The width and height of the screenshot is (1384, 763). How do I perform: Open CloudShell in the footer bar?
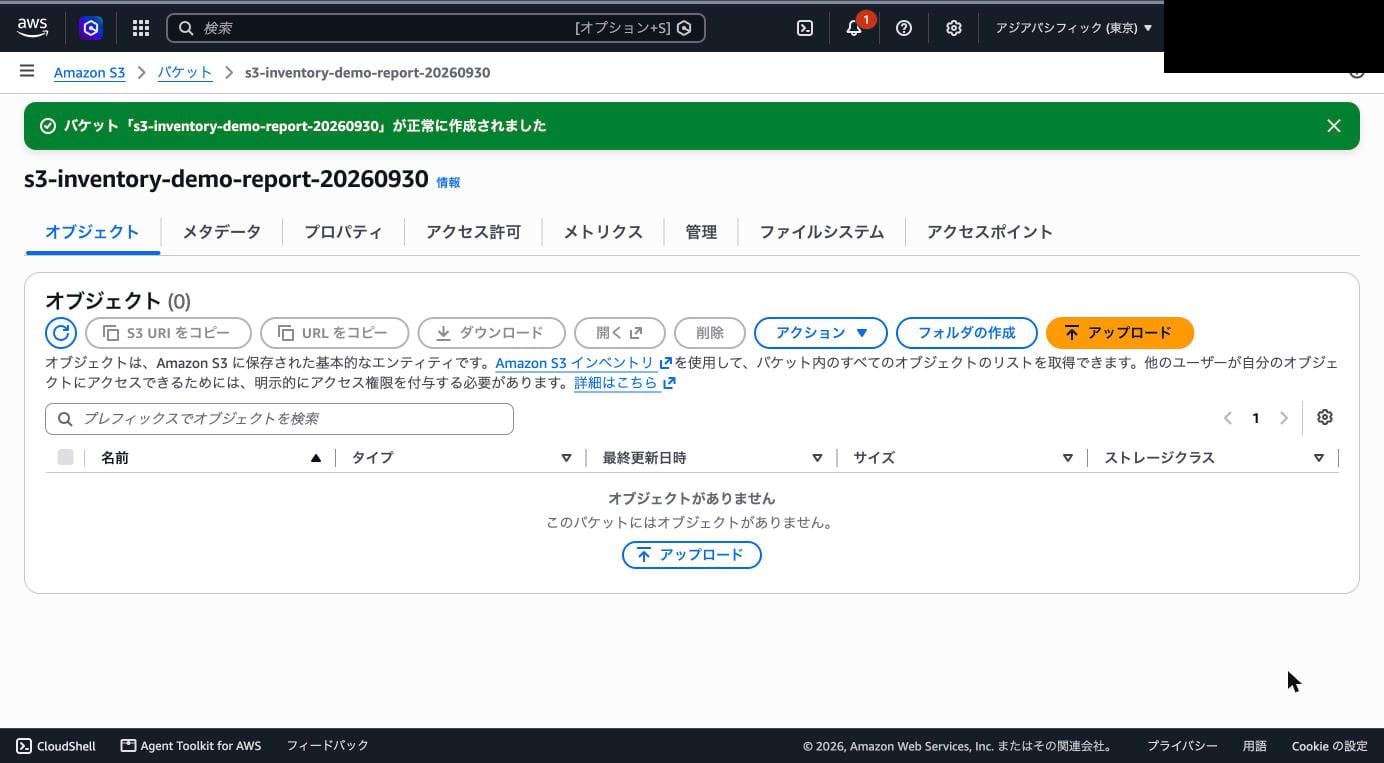56,746
